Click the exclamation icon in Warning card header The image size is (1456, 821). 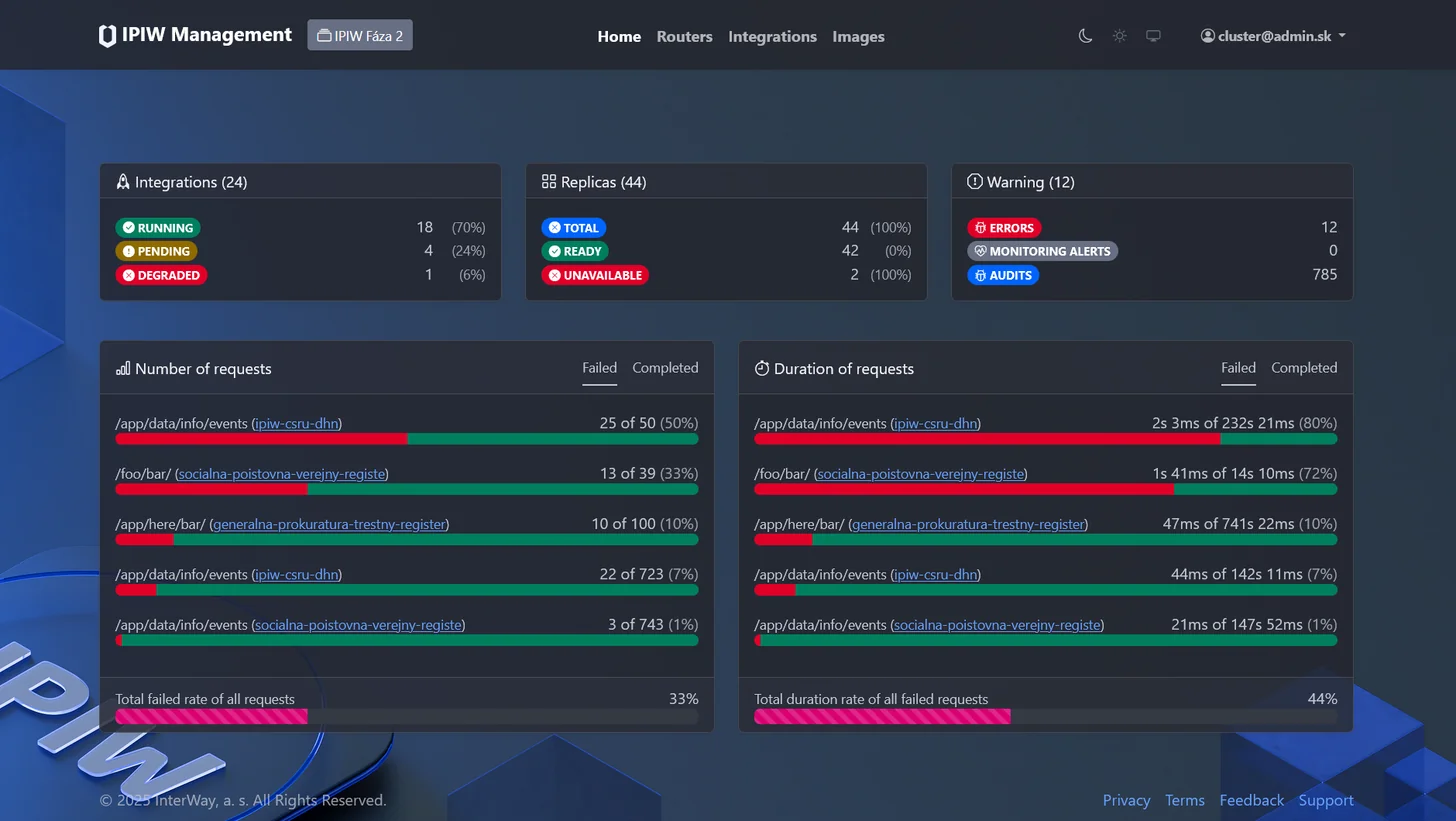[975, 182]
